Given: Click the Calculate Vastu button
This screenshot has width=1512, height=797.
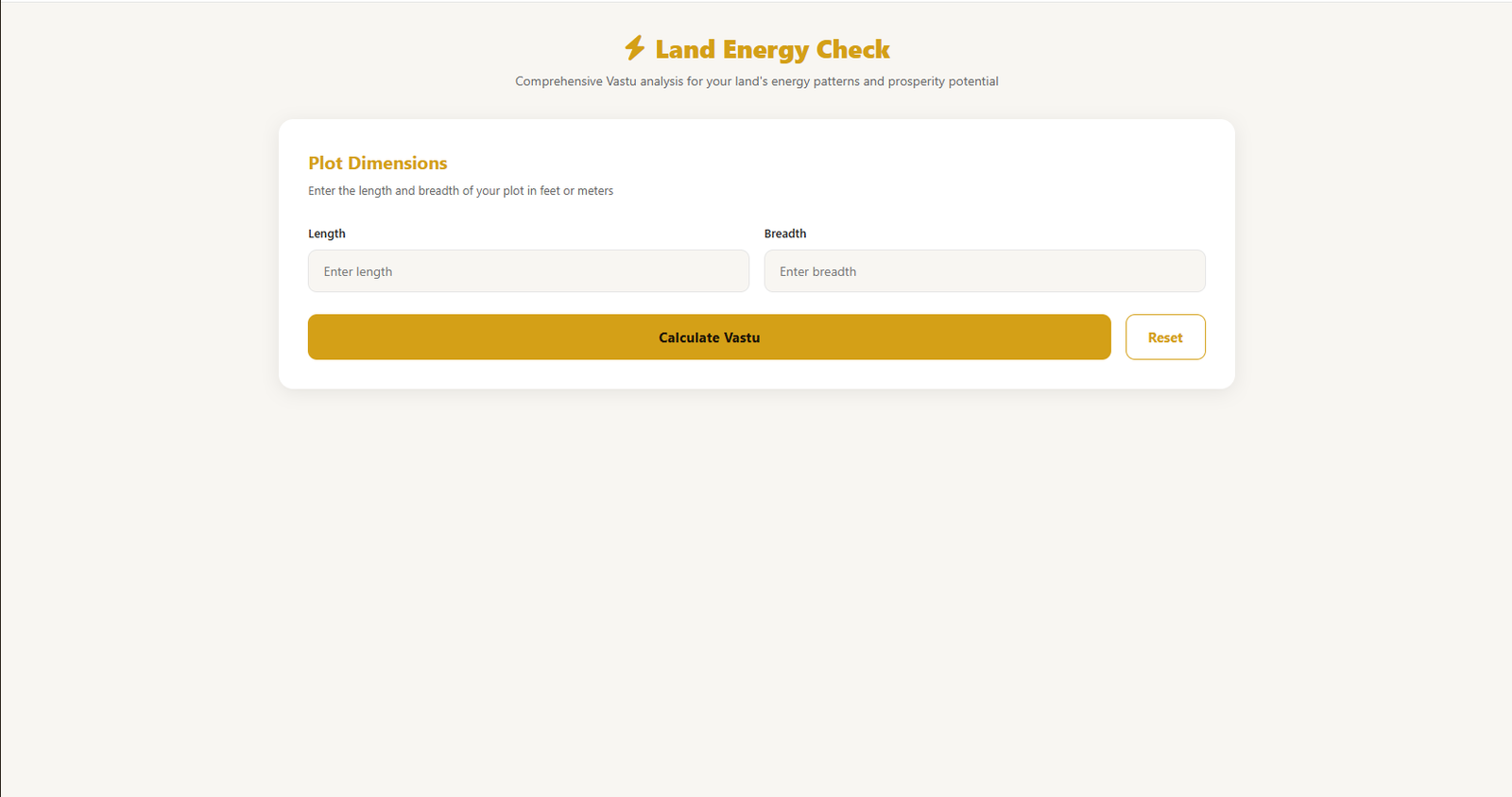Looking at the screenshot, I should click(709, 338).
